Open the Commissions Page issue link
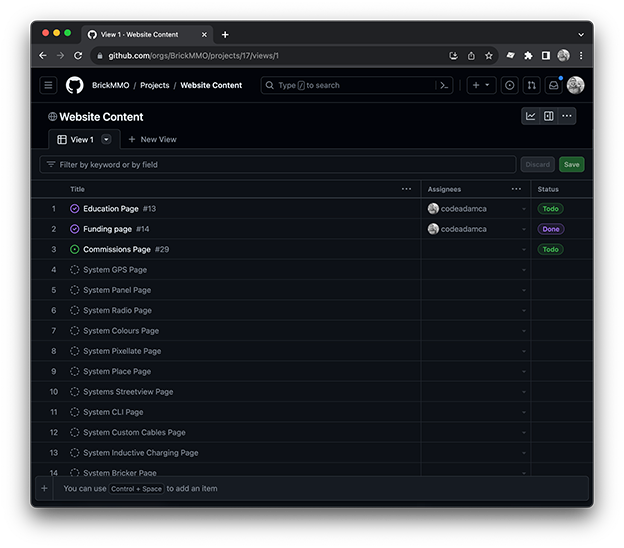Screen dimensions: 624x548 (x=117, y=249)
